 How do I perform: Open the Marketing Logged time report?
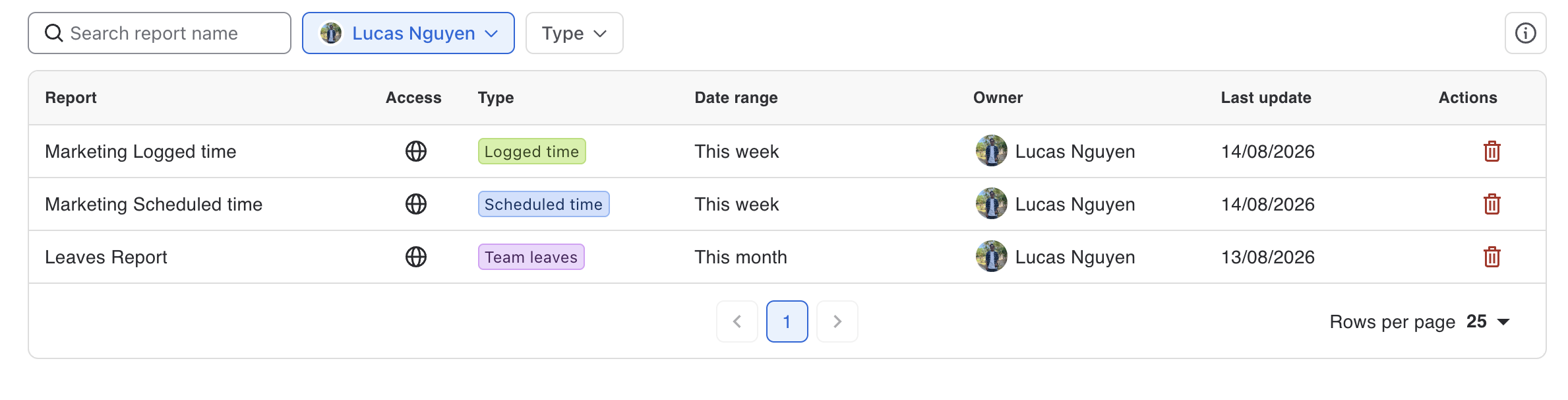pyautogui.click(x=140, y=151)
